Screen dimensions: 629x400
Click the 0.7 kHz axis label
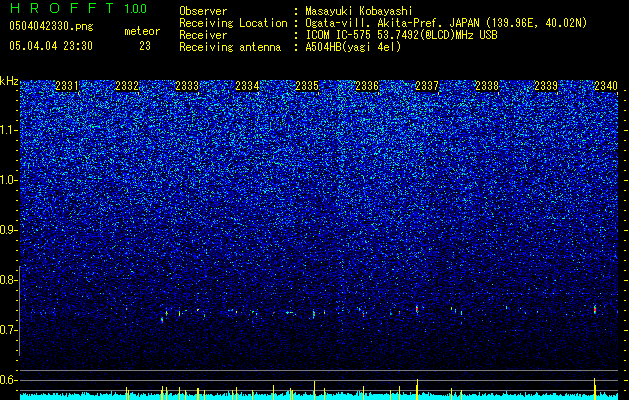9,330
